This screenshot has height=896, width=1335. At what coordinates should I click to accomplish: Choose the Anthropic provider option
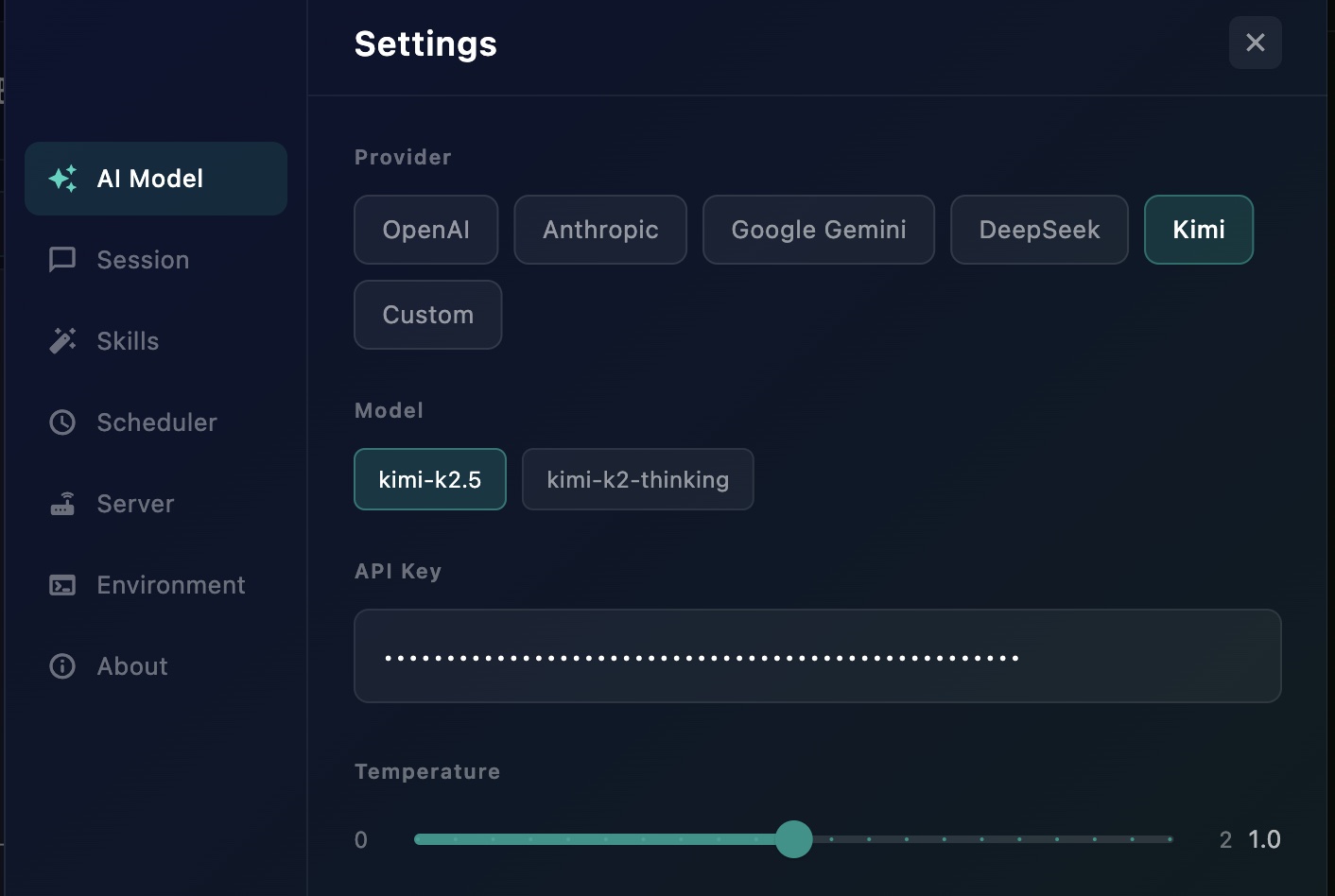pyautogui.click(x=600, y=230)
